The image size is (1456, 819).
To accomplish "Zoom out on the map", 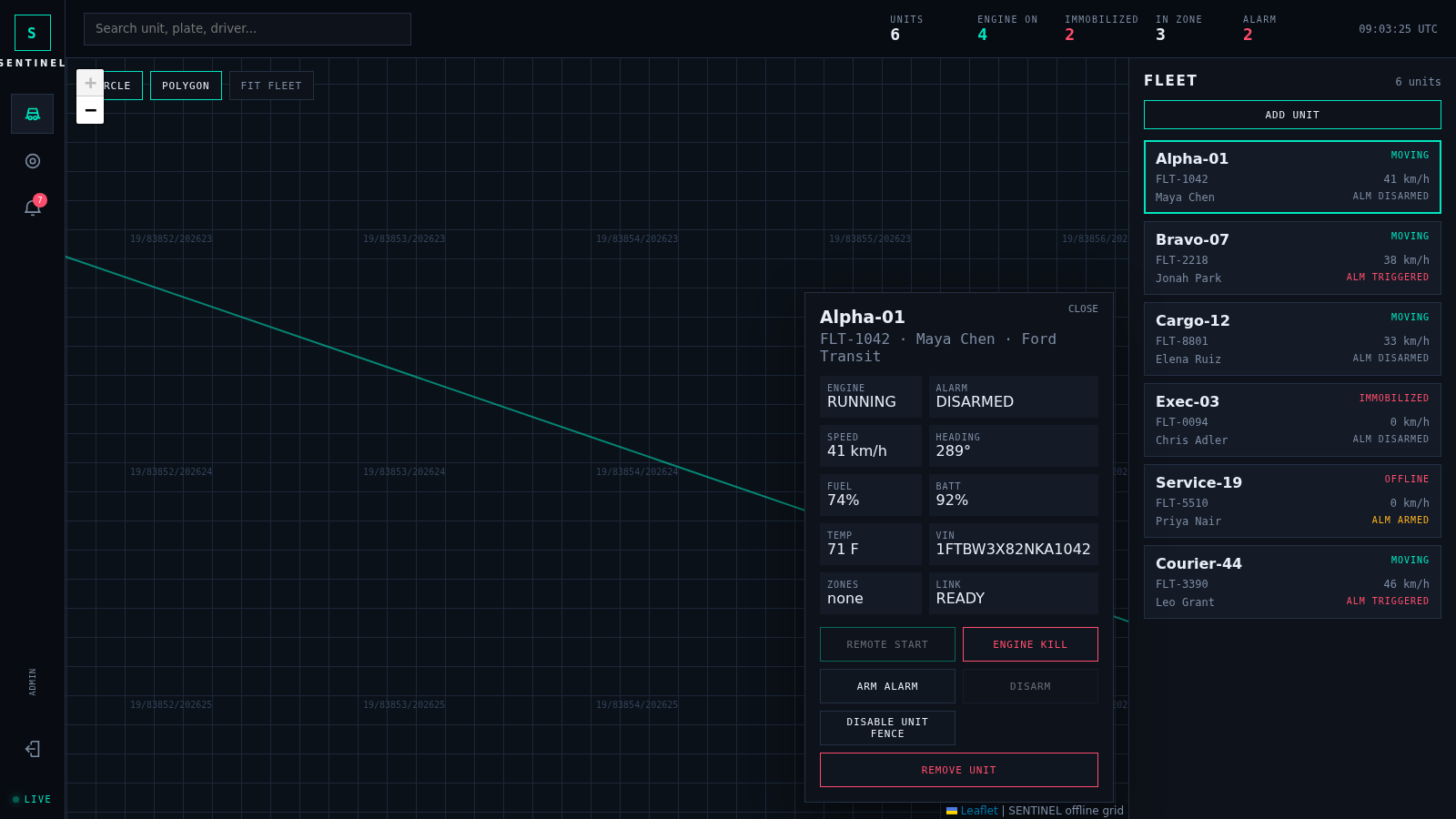I will pos(90,110).
